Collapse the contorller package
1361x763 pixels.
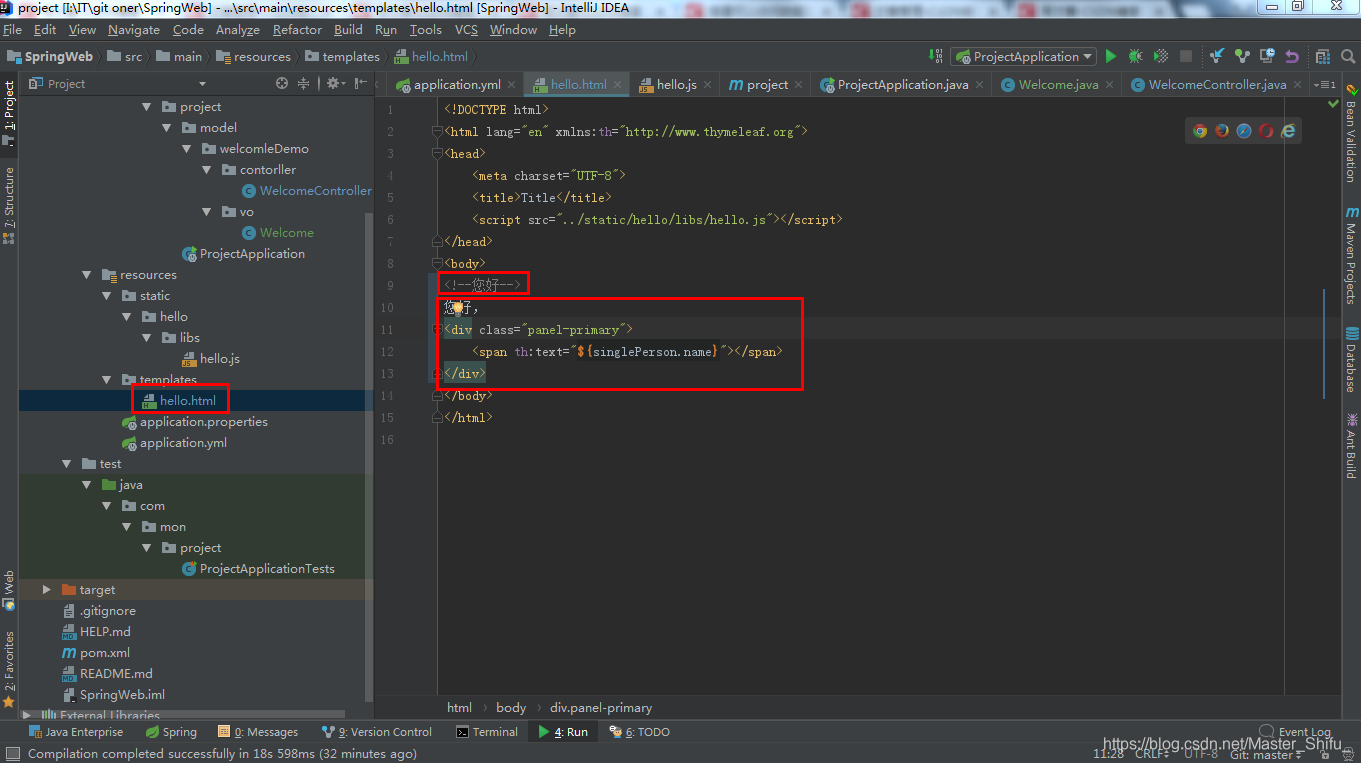[207, 170]
